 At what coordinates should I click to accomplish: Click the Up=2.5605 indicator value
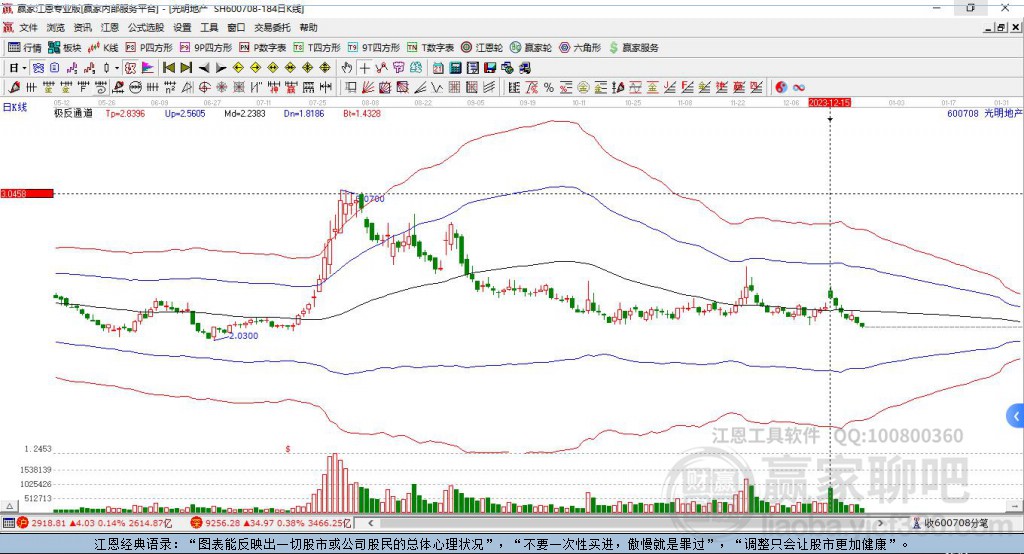tap(185, 114)
